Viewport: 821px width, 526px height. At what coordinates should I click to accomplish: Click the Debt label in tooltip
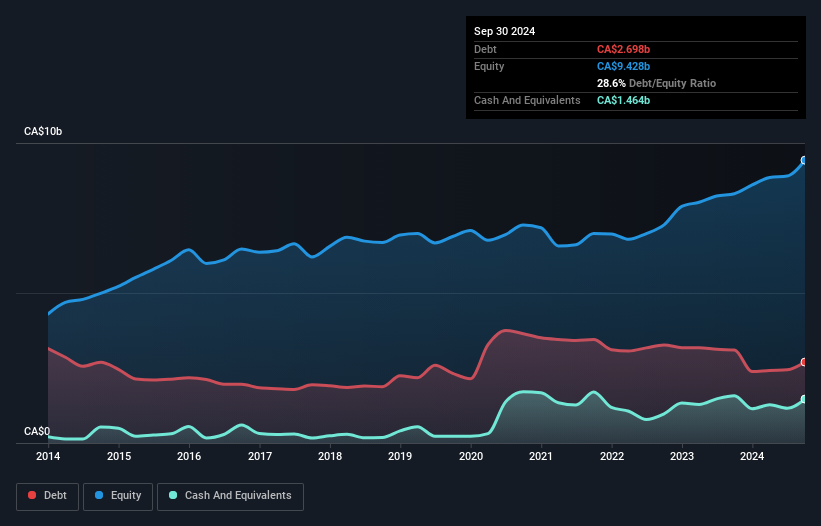tap(485, 49)
